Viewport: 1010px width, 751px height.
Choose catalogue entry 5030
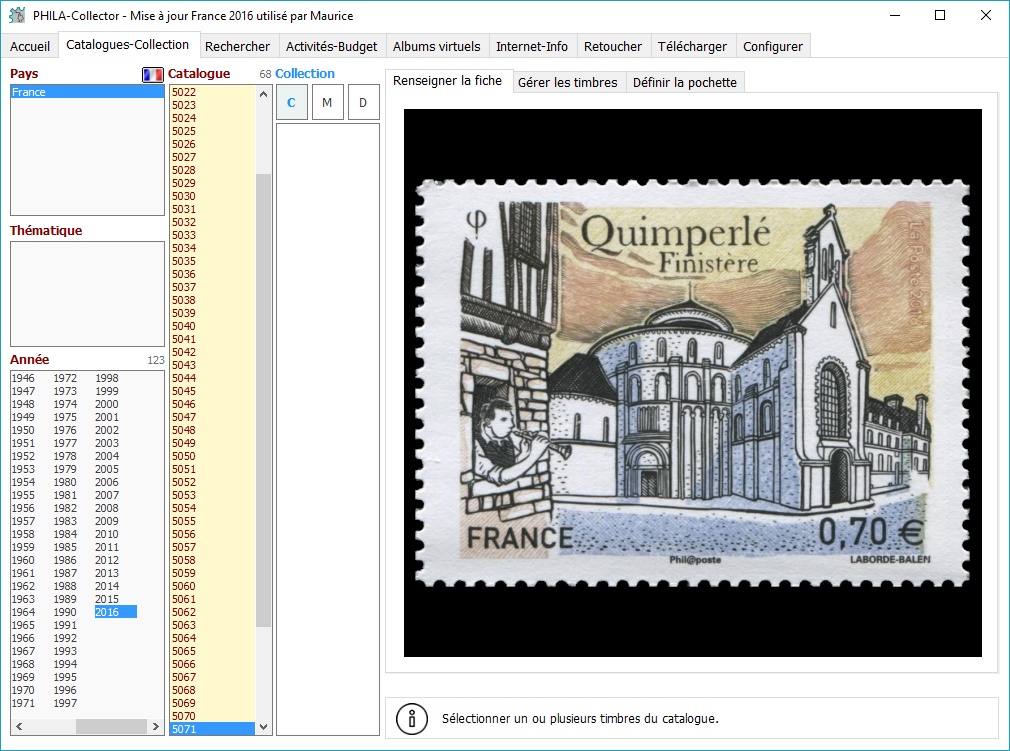(x=213, y=196)
